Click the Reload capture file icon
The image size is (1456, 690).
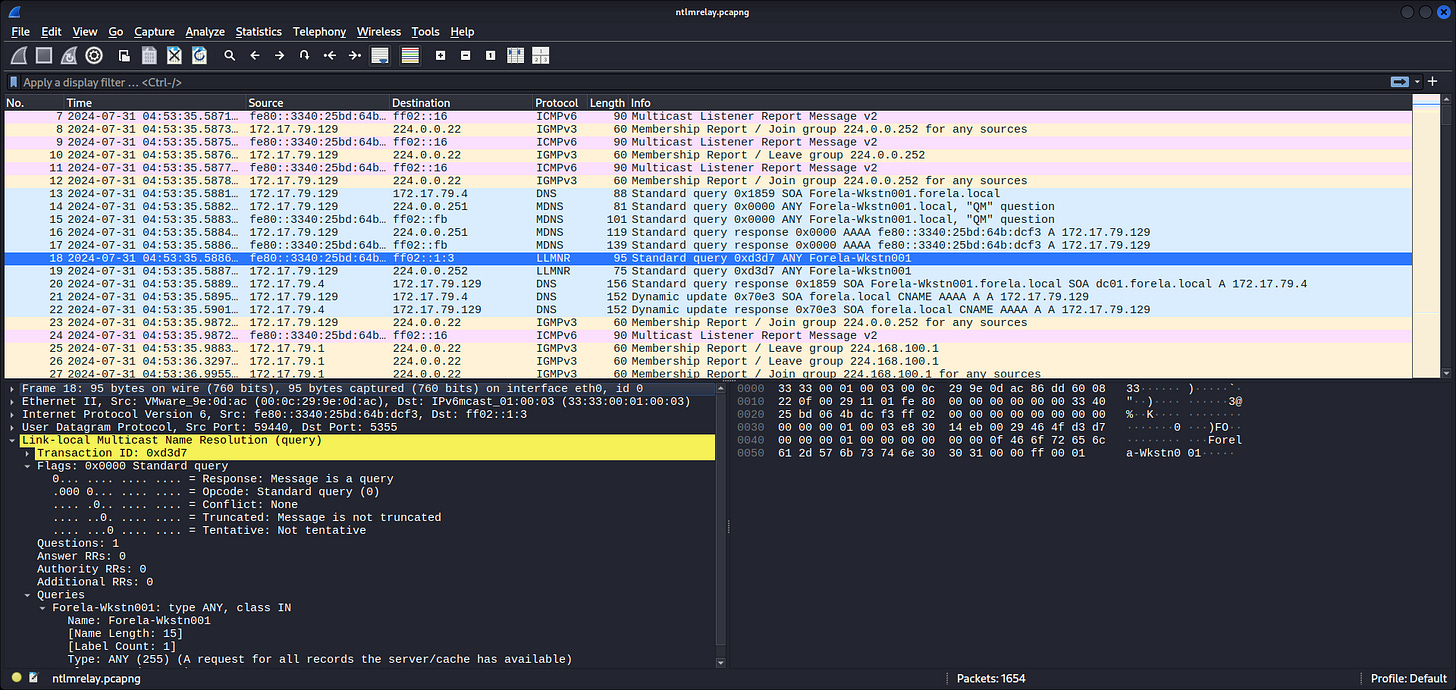click(200, 55)
